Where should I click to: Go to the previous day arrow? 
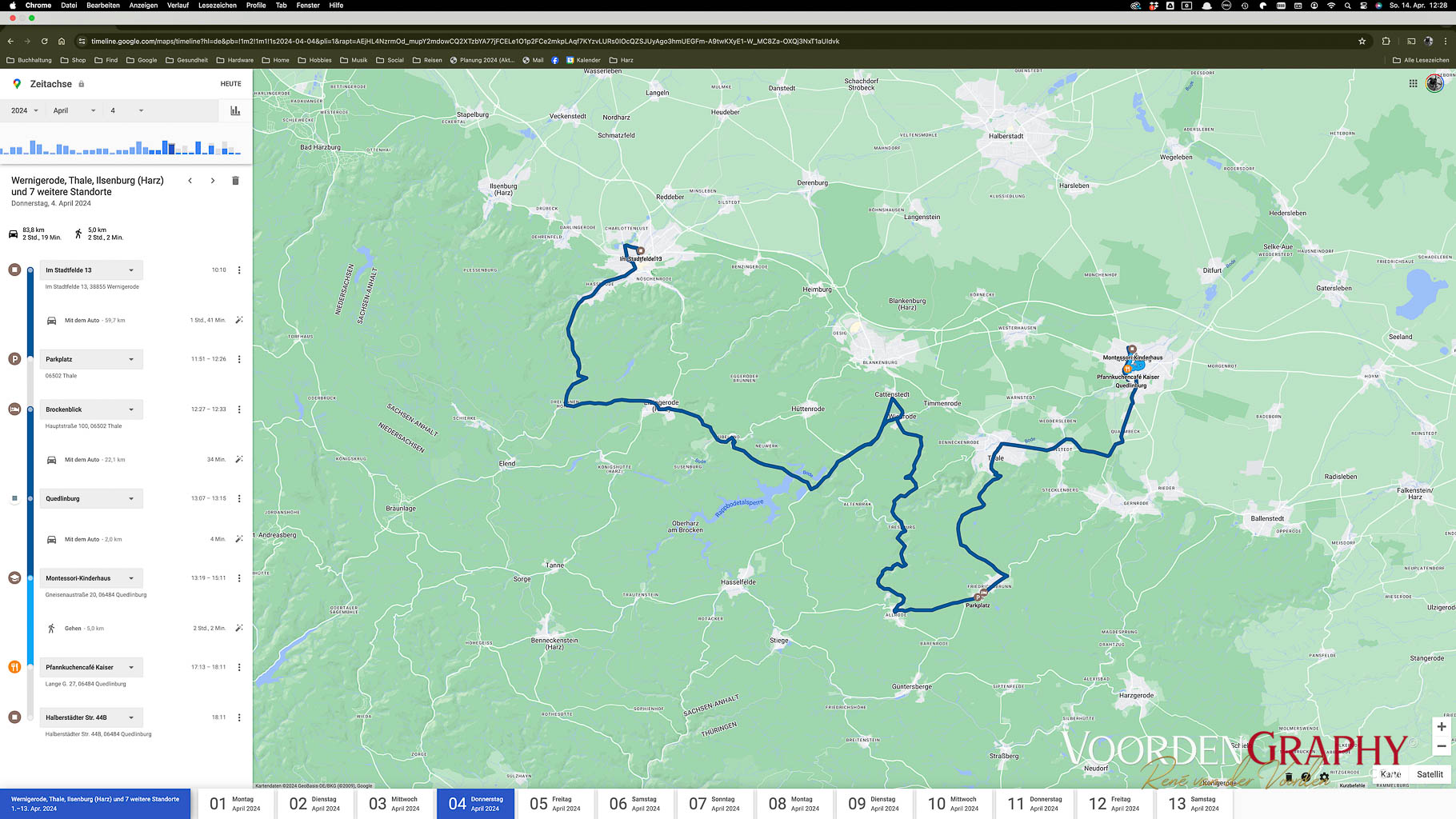[x=190, y=181]
